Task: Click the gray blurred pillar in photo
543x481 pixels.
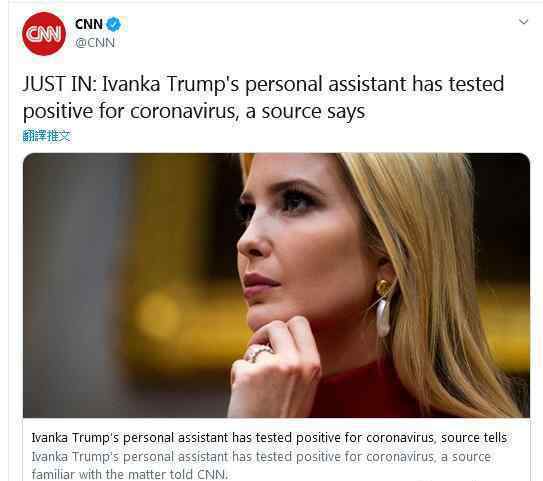Action: click(x=78, y=284)
